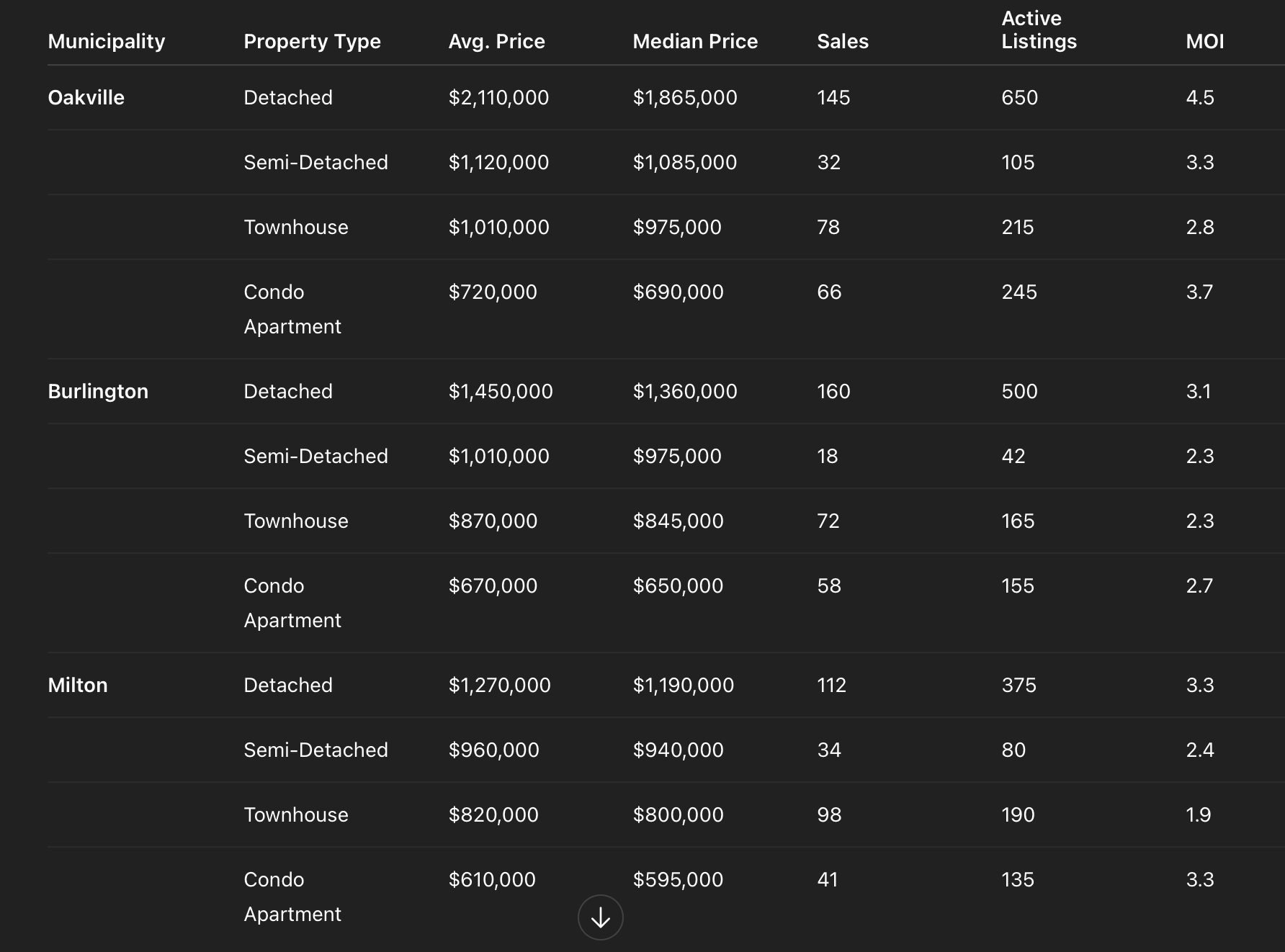Select the Oakville municipality label

[86, 97]
